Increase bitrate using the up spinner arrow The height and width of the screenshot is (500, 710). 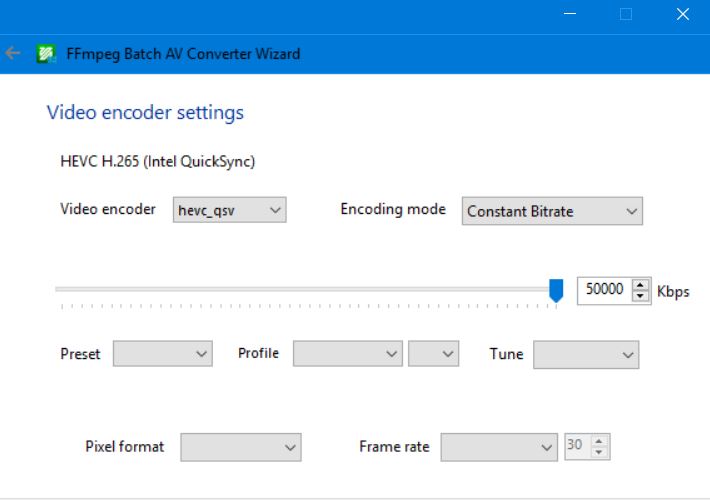[x=641, y=285]
